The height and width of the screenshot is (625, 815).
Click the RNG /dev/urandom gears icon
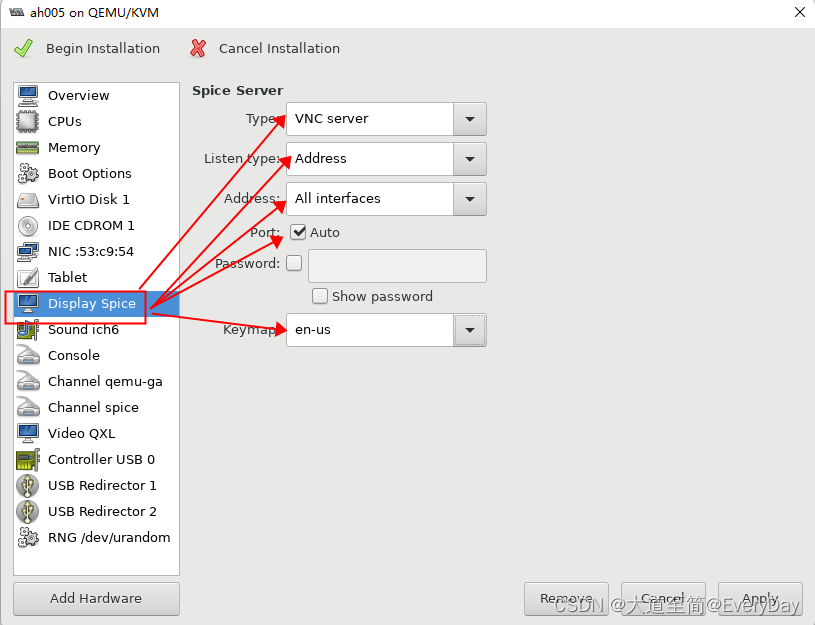[28, 537]
